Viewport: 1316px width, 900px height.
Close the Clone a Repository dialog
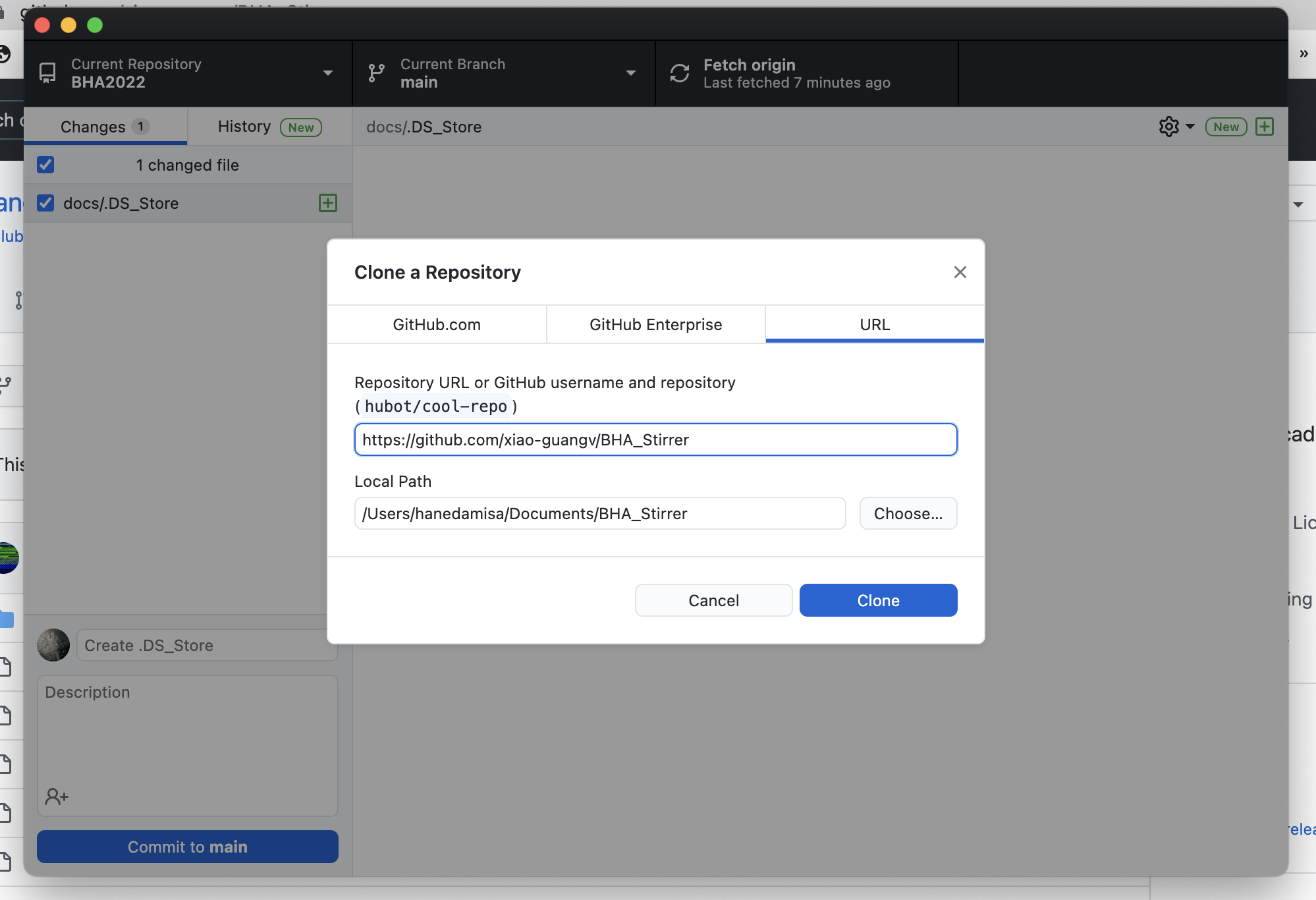point(960,272)
